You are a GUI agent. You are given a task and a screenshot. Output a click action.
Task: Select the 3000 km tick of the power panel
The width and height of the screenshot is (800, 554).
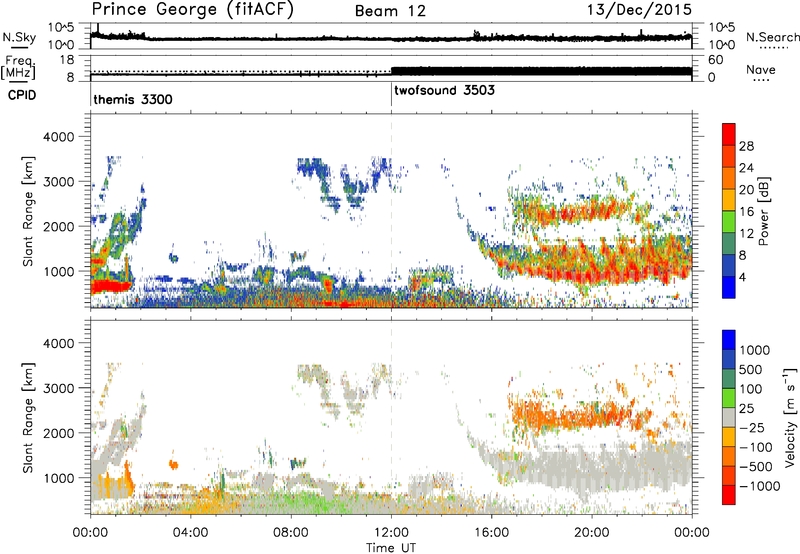[58, 182]
